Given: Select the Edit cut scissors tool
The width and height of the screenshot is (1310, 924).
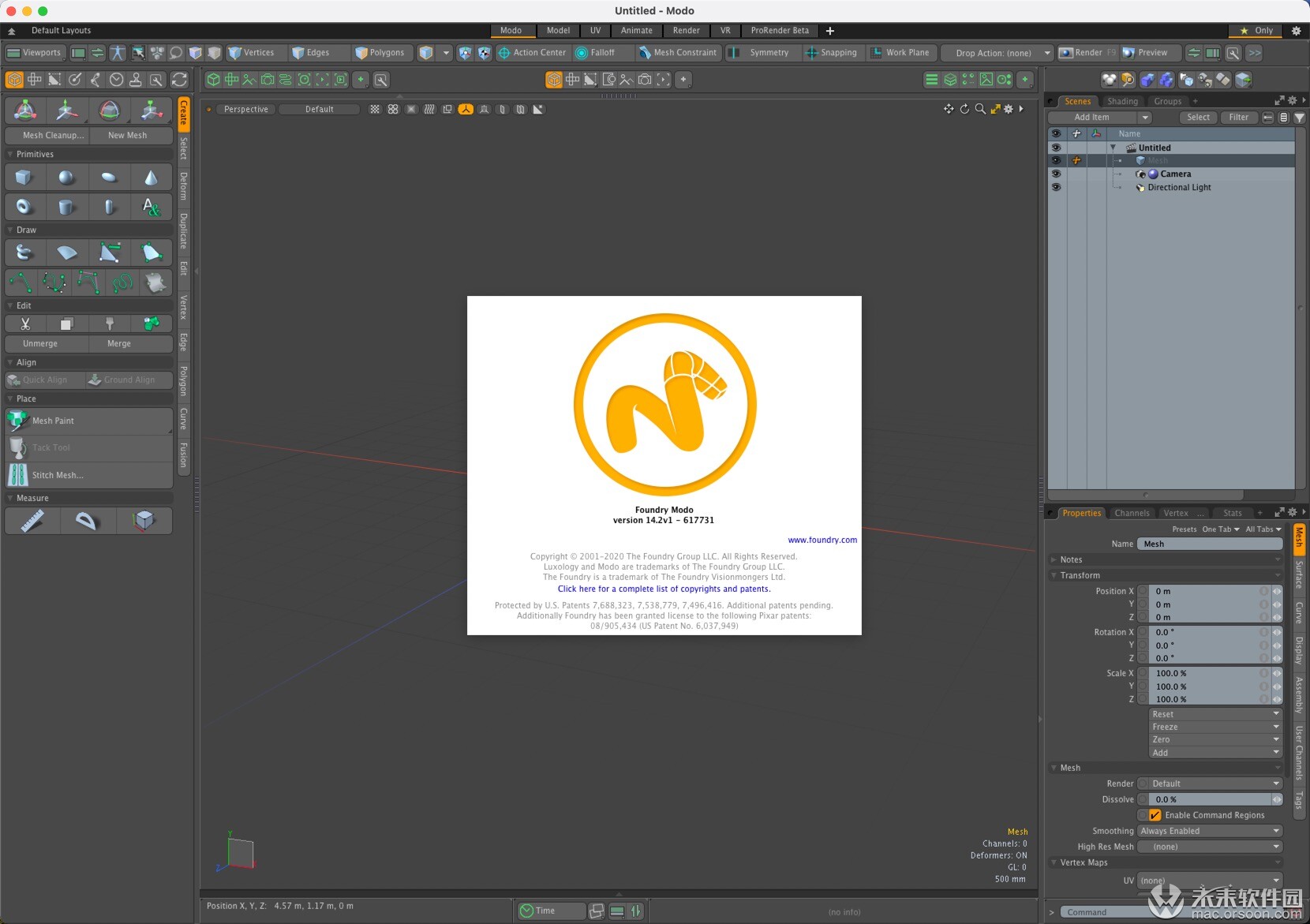Looking at the screenshot, I should click(25, 324).
